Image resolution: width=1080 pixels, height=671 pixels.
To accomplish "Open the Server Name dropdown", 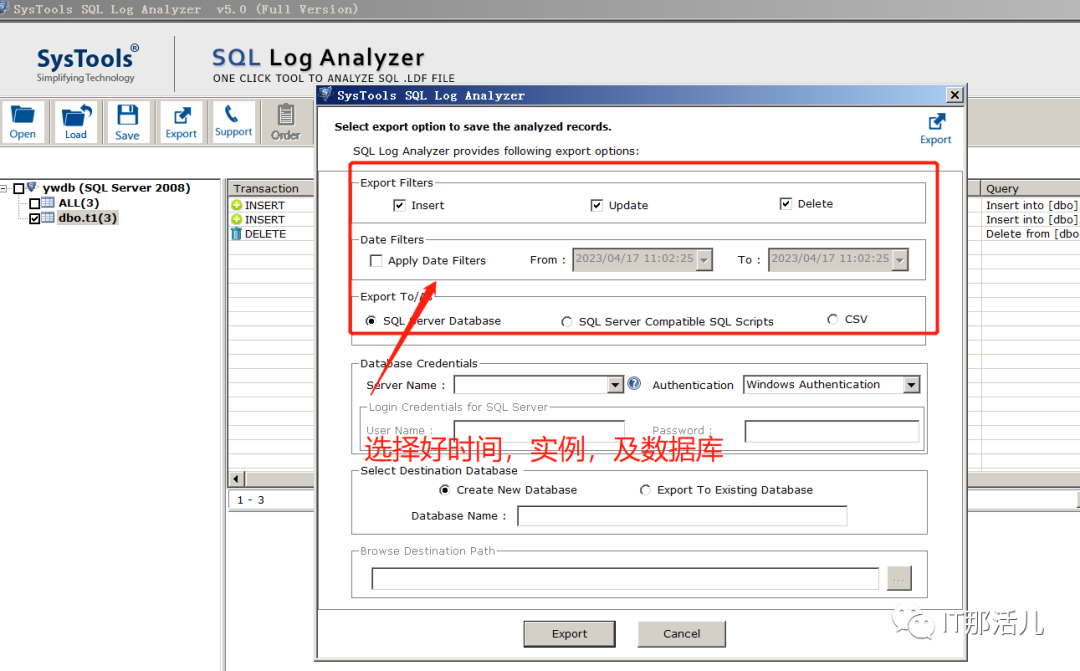I will (615, 384).
